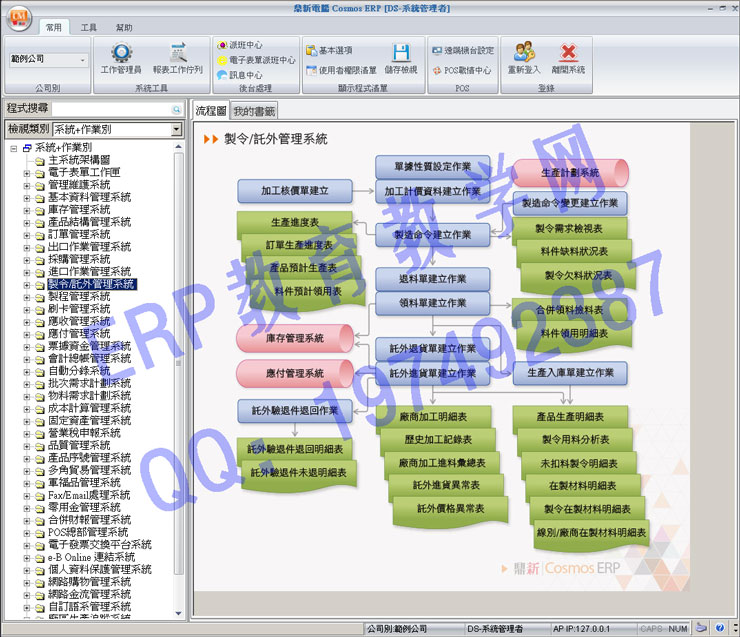Open 工作管理員 tool icon
This screenshot has height=637, width=740.
point(121,52)
